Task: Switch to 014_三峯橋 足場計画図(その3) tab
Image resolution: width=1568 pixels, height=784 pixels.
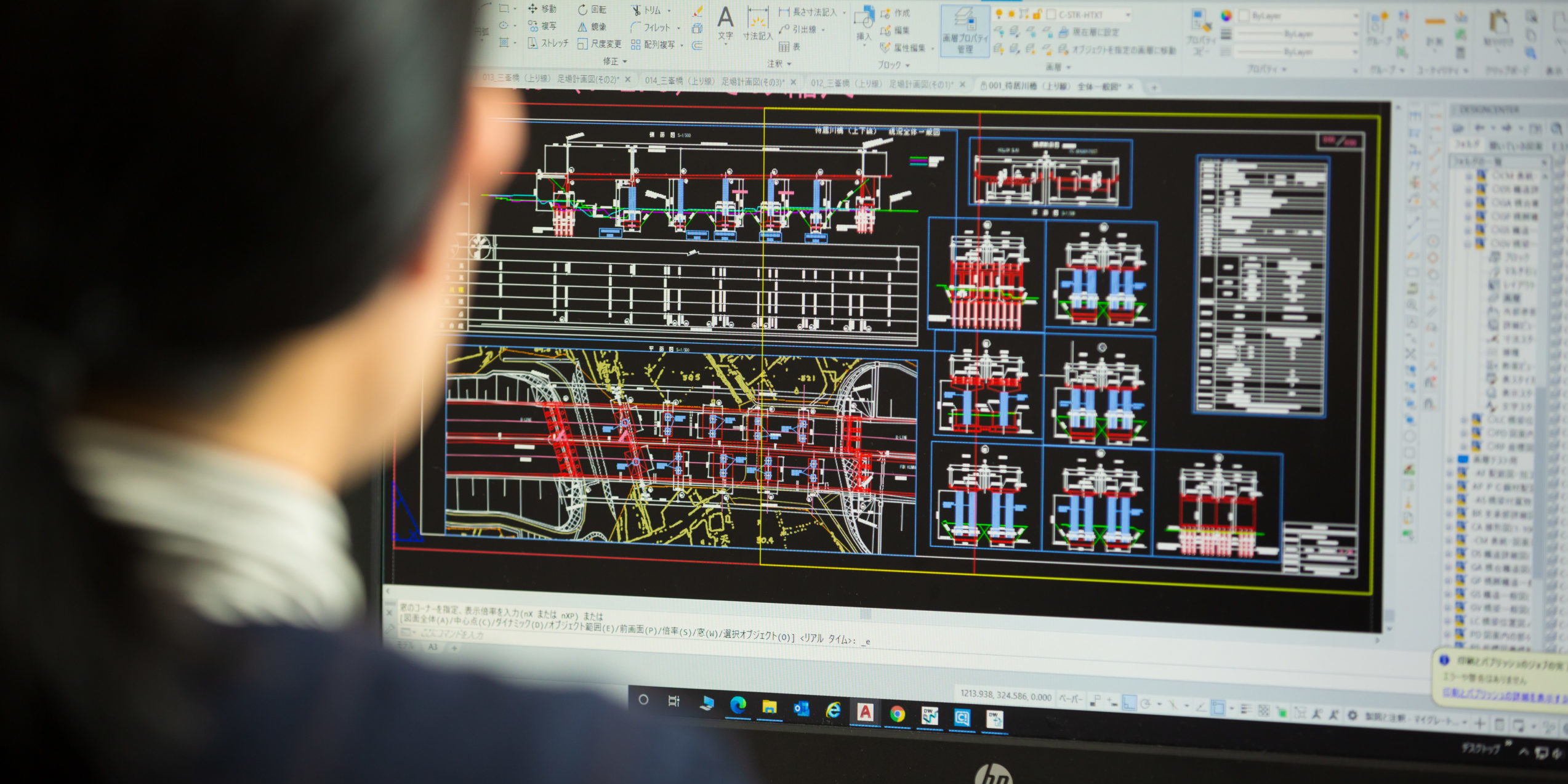Action: click(714, 81)
